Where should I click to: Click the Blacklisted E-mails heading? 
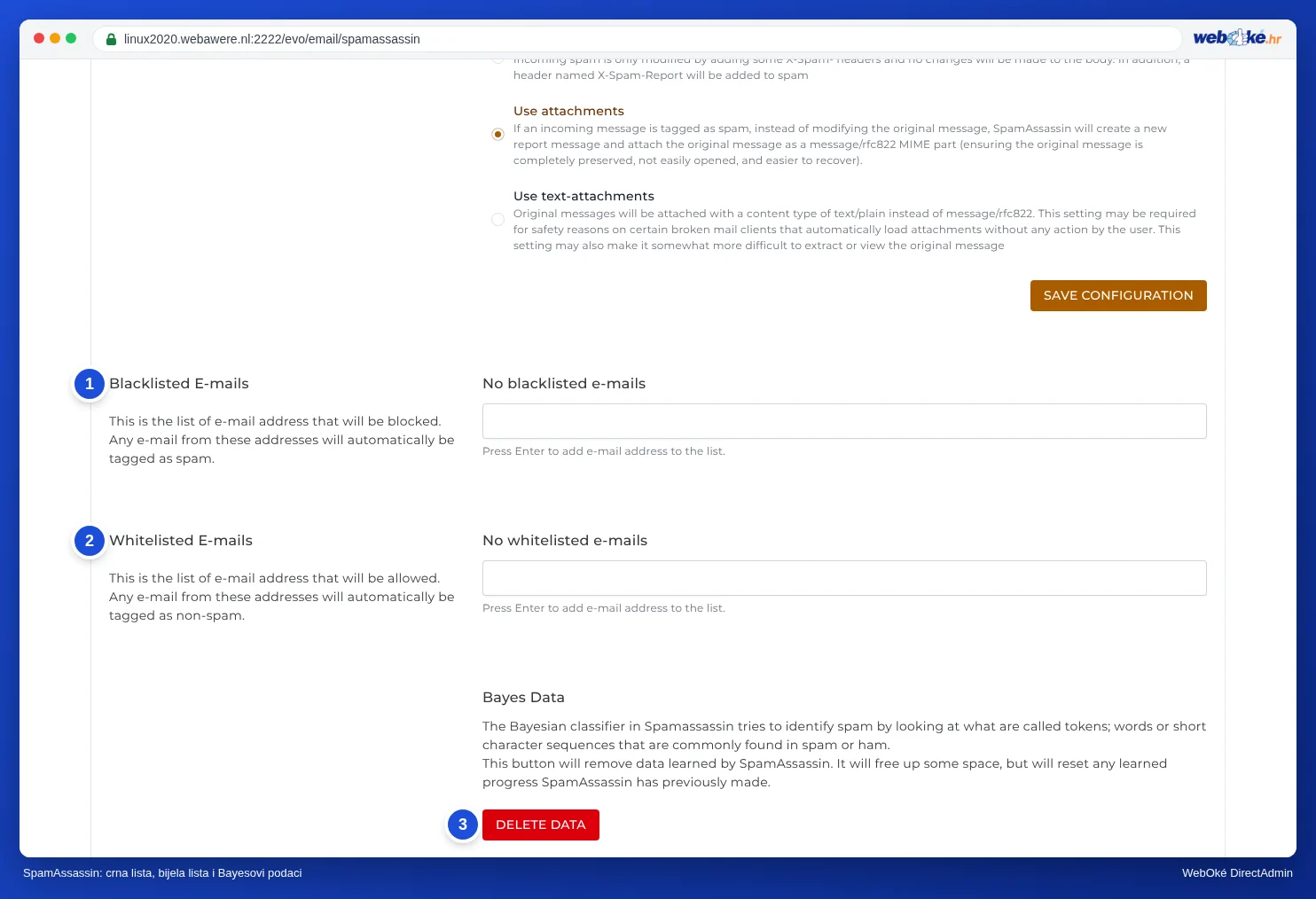point(179,384)
